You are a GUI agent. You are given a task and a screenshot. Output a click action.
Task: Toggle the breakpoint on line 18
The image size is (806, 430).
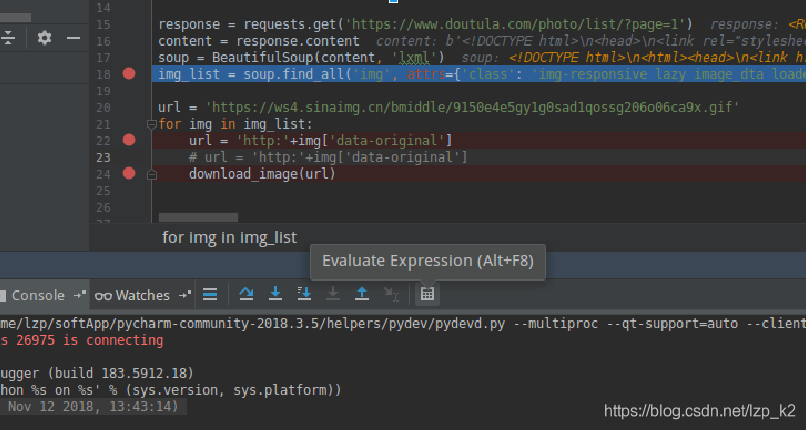(x=129, y=74)
